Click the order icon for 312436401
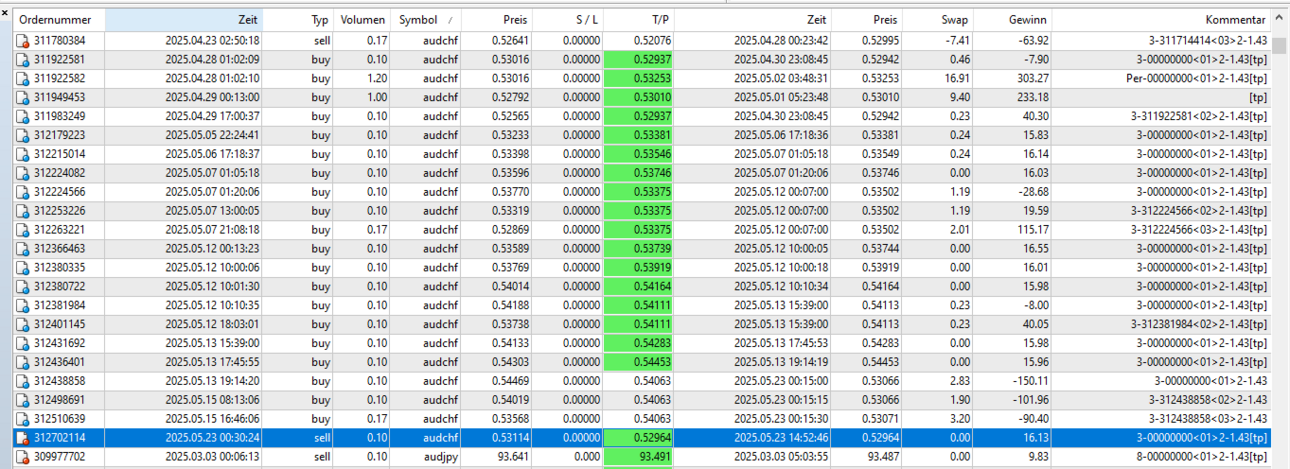Viewport: 1290px width, 469px height. [x=23, y=362]
